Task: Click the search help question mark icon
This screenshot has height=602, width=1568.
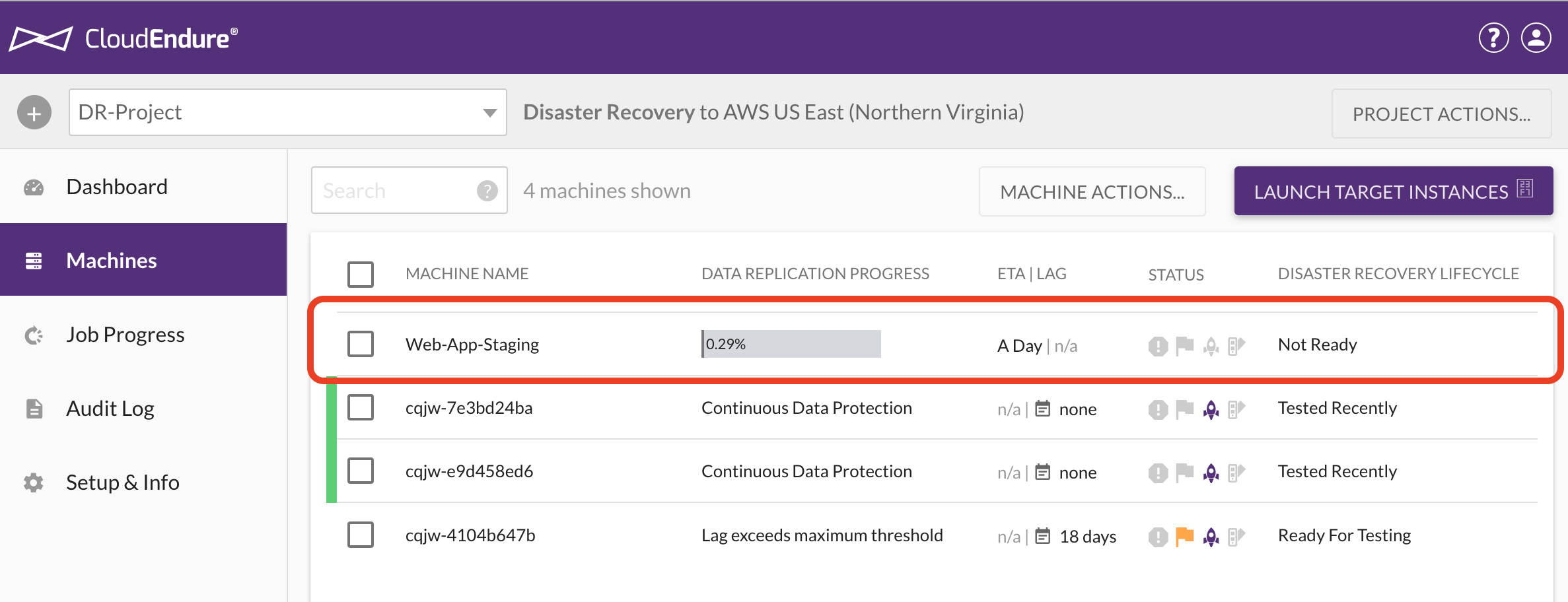Action: point(487,191)
